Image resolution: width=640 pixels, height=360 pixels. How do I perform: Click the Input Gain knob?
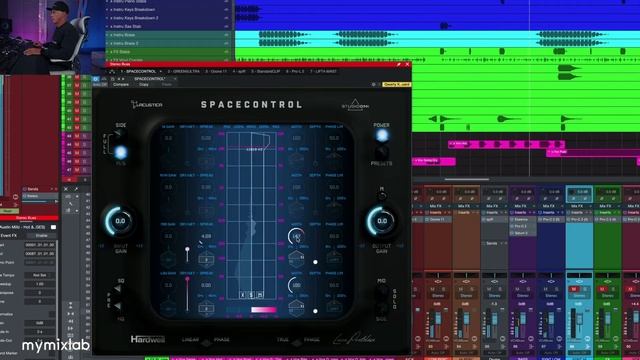click(120, 221)
